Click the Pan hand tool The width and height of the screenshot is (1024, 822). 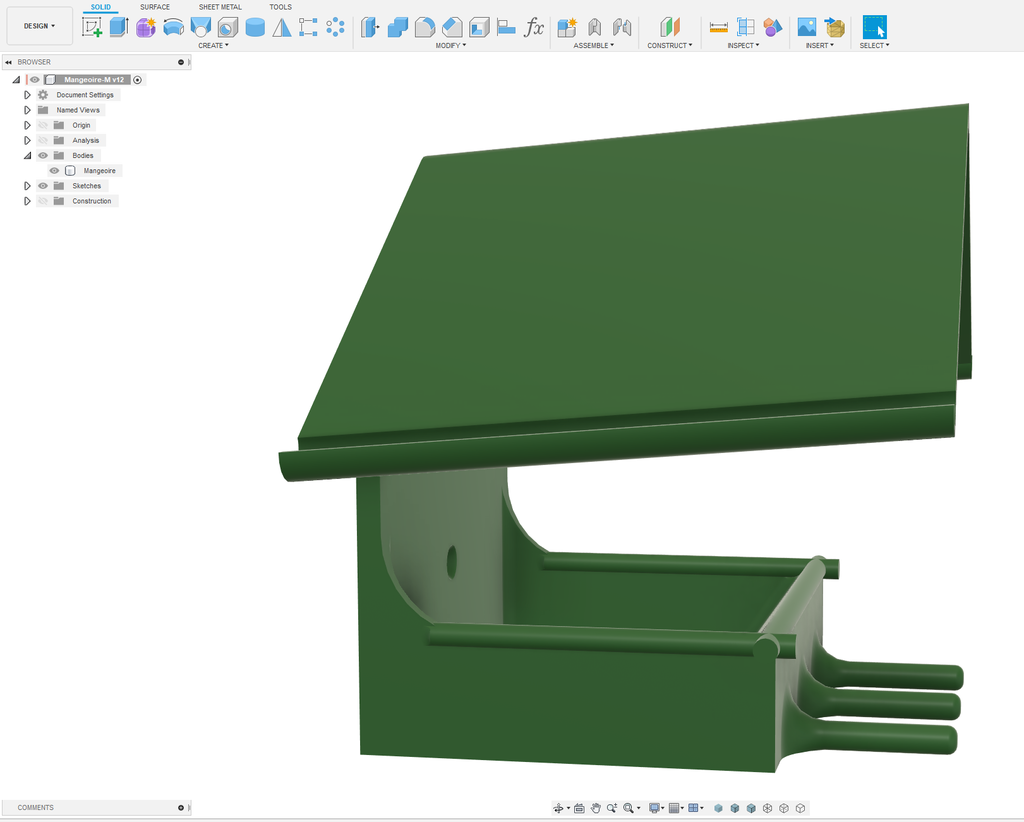tap(595, 808)
